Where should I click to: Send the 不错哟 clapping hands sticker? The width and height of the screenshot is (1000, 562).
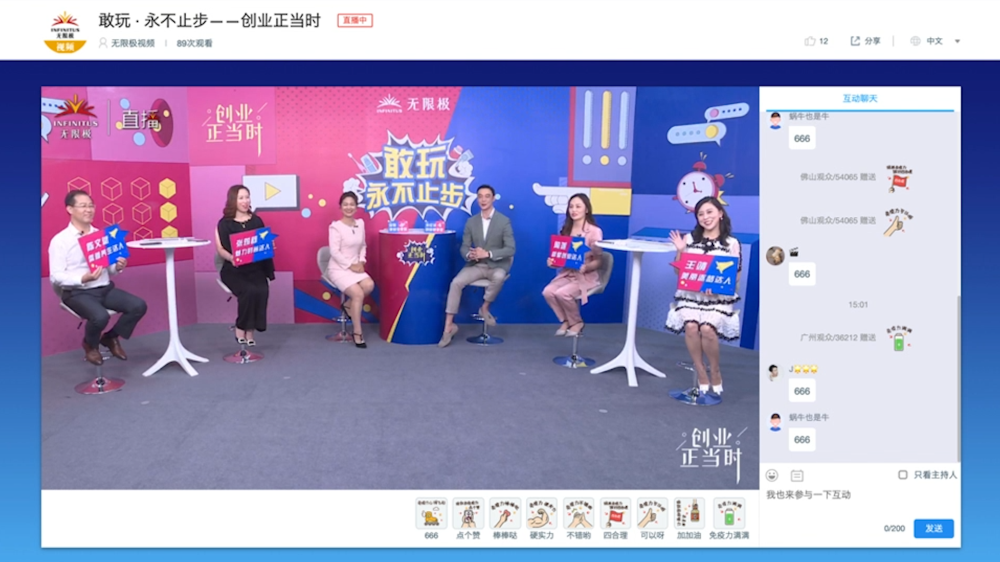pyautogui.click(x=578, y=514)
